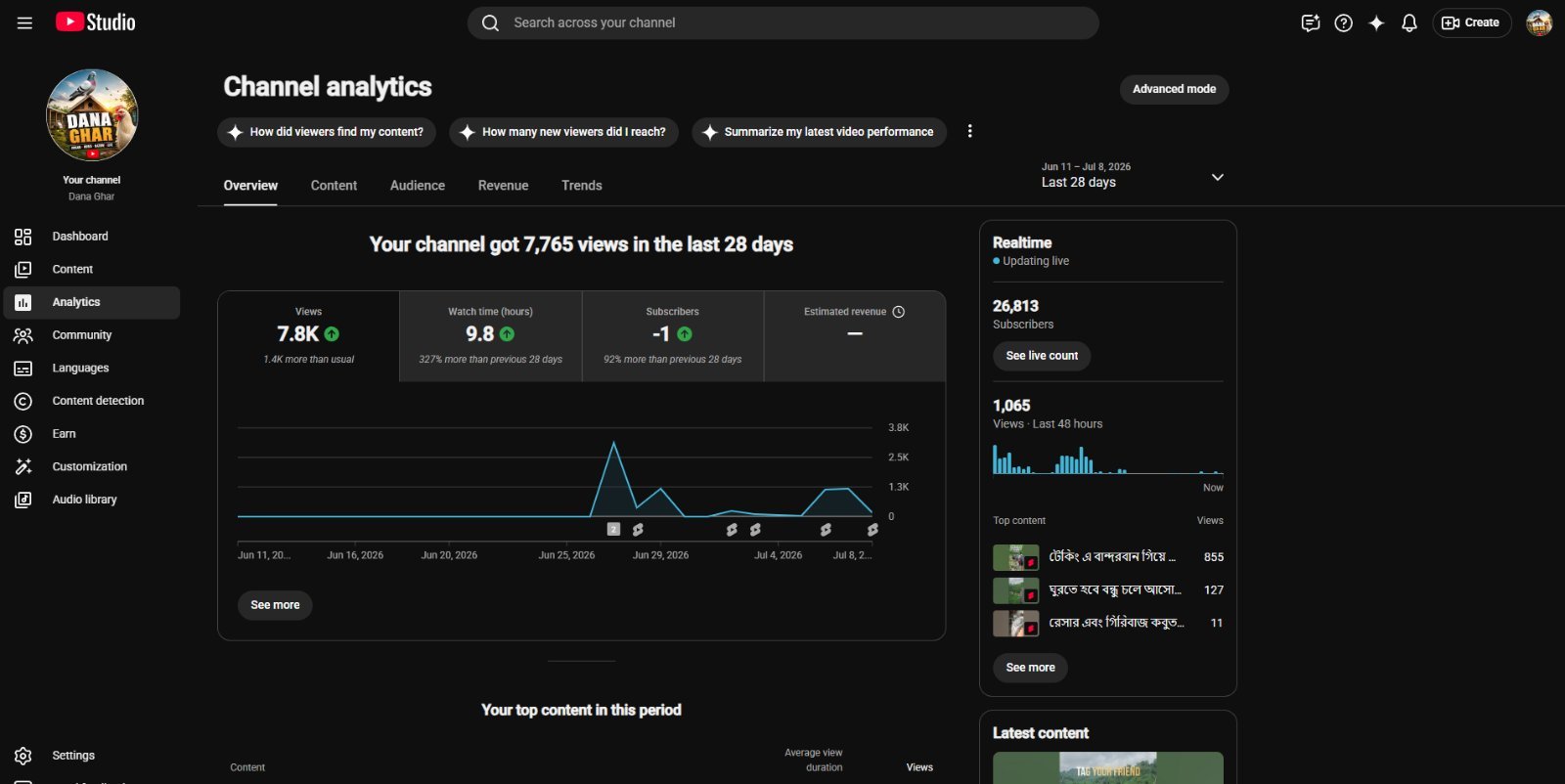Click the numbered 2 video marker on chart
Screen dimensions: 1565x784
click(613, 529)
